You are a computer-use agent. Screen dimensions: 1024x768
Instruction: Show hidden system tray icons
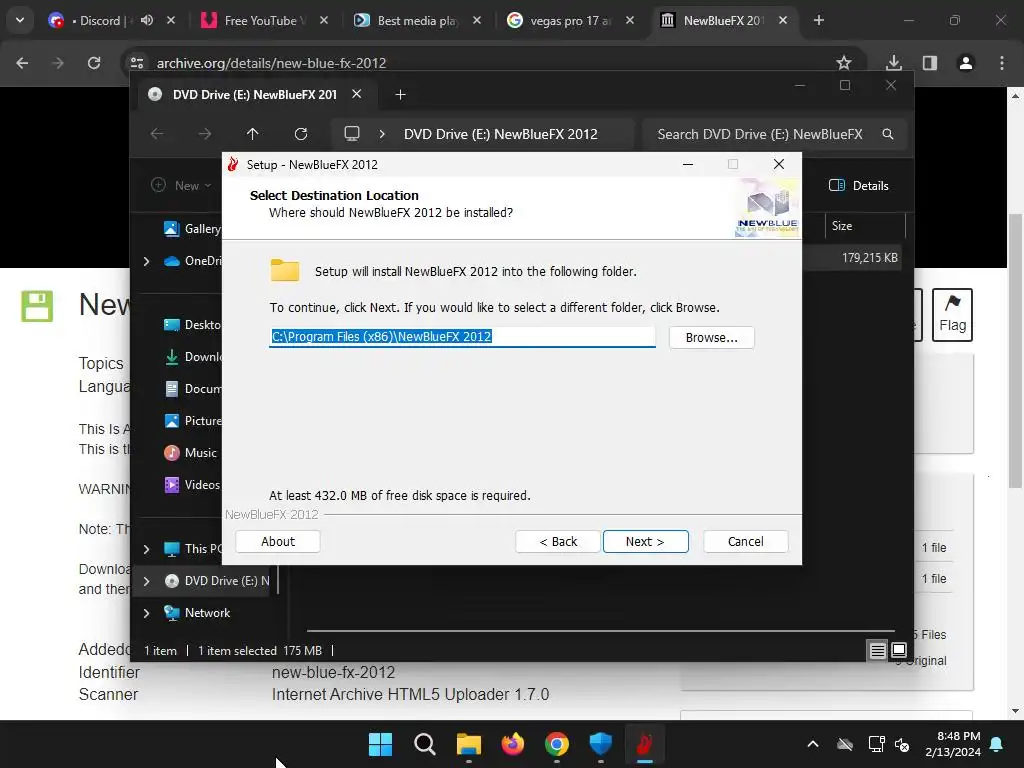coord(812,744)
